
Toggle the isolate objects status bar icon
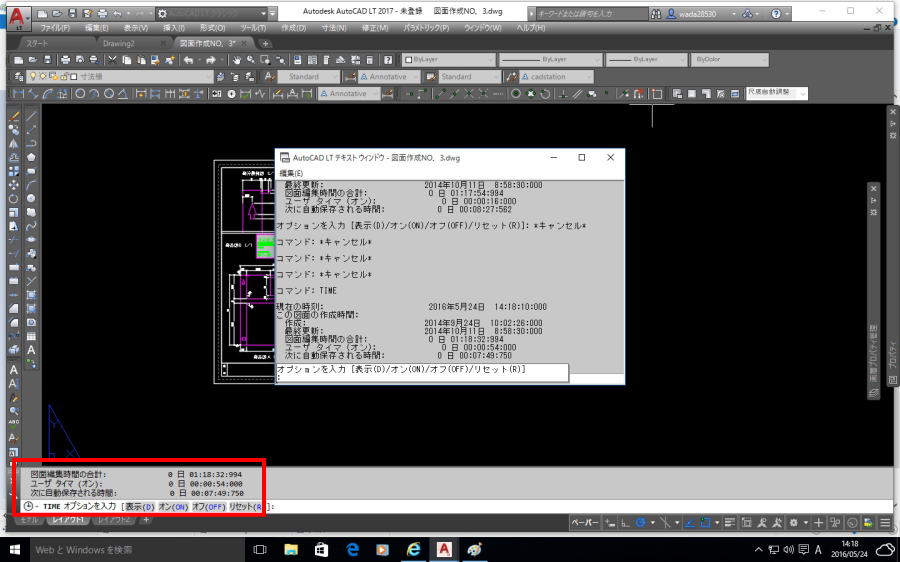(x=835, y=522)
